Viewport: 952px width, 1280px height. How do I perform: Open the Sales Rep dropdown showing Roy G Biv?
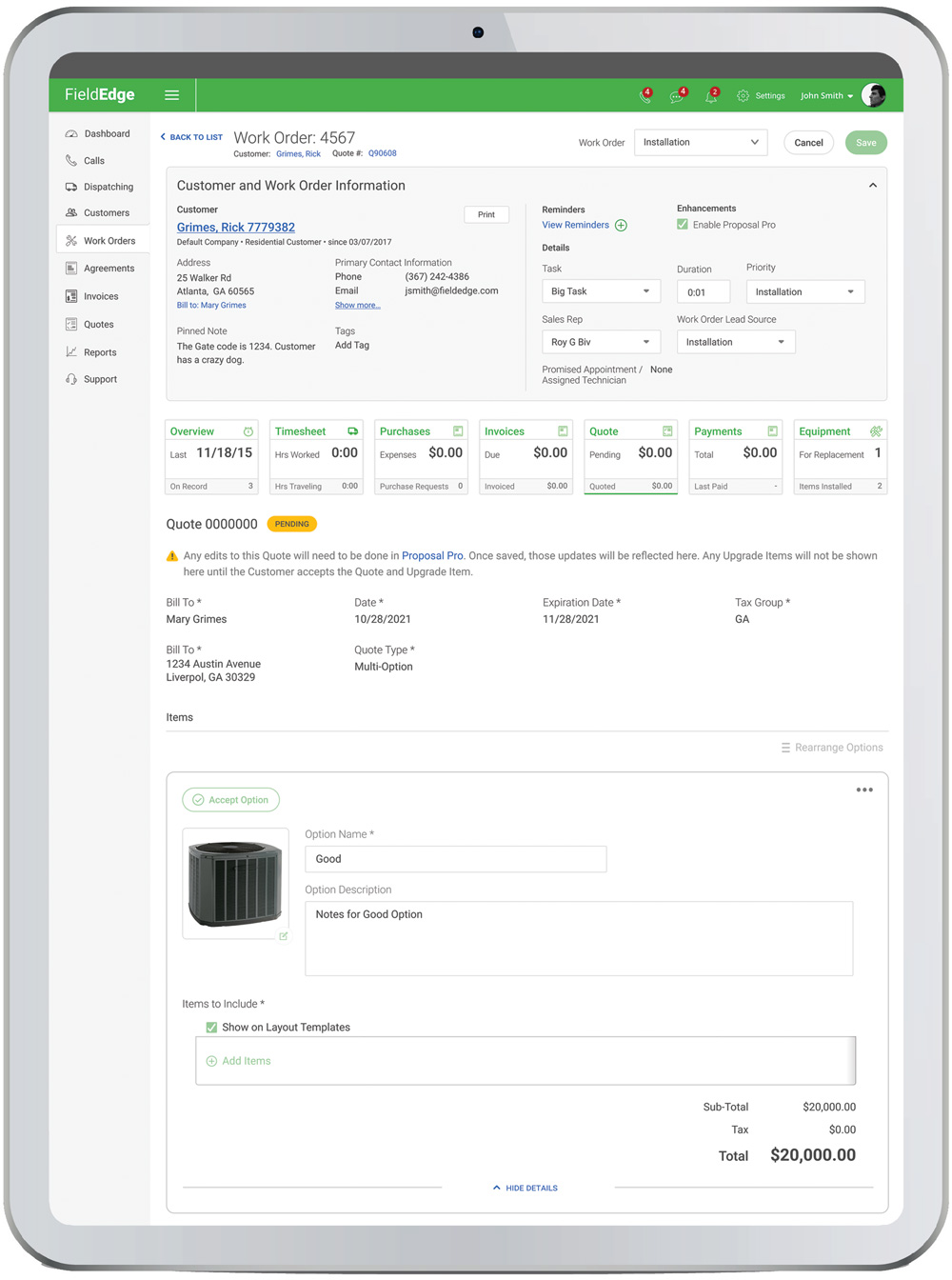point(601,341)
